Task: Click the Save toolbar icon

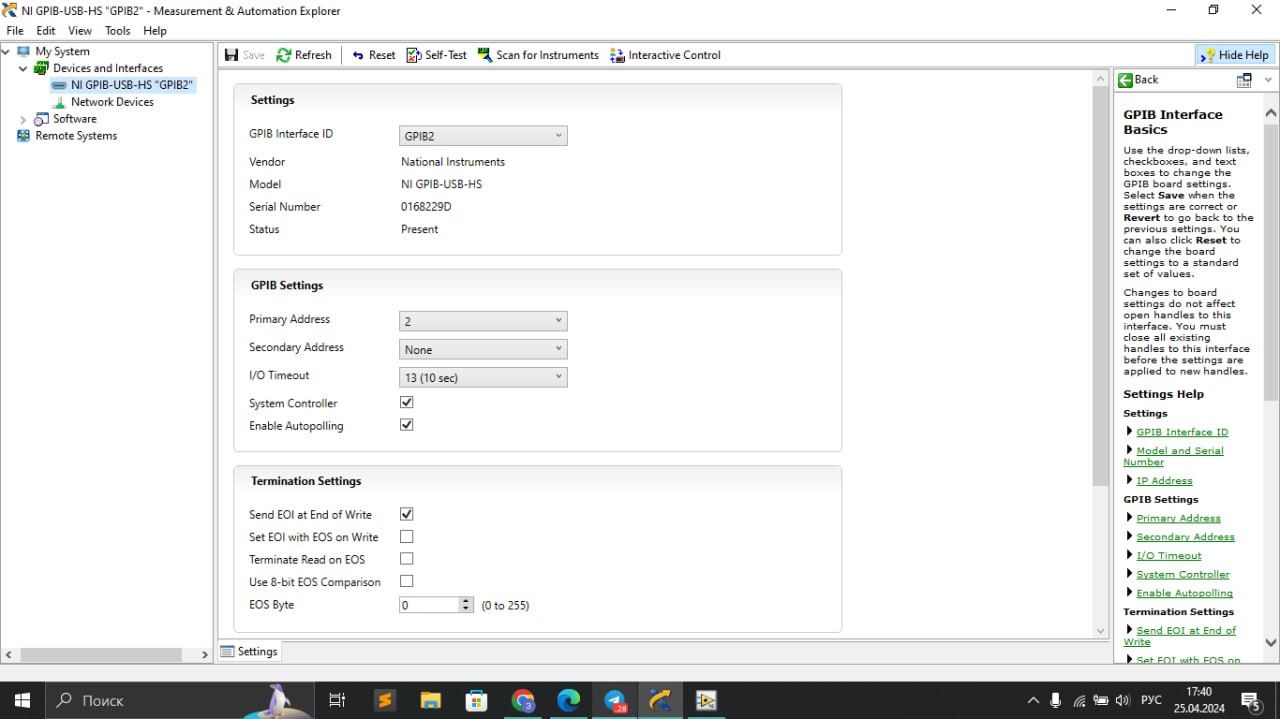Action: pos(243,55)
